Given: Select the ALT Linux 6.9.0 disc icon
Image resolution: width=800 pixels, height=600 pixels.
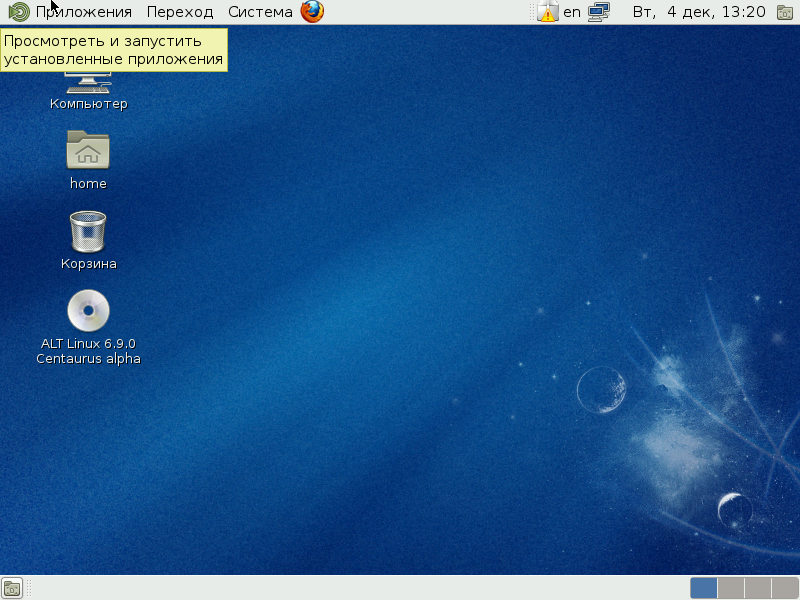Looking at the screenshot, I should coord(88,311).
